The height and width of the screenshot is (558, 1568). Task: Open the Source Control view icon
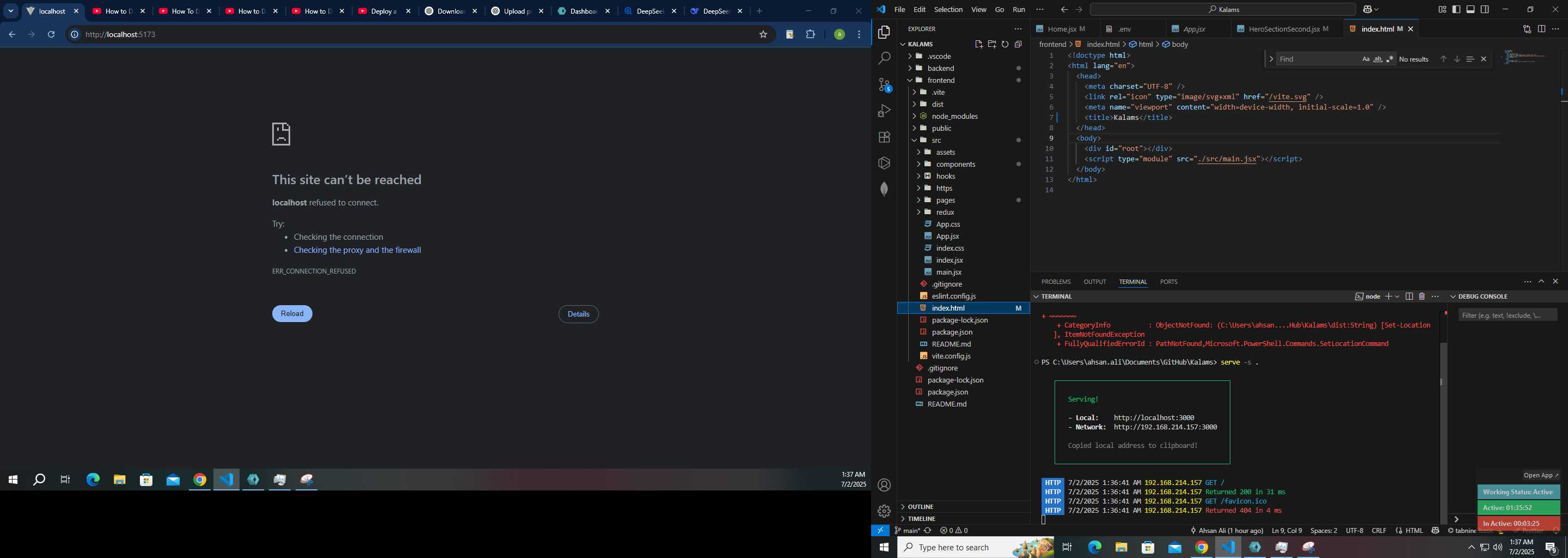click(884, 84)
